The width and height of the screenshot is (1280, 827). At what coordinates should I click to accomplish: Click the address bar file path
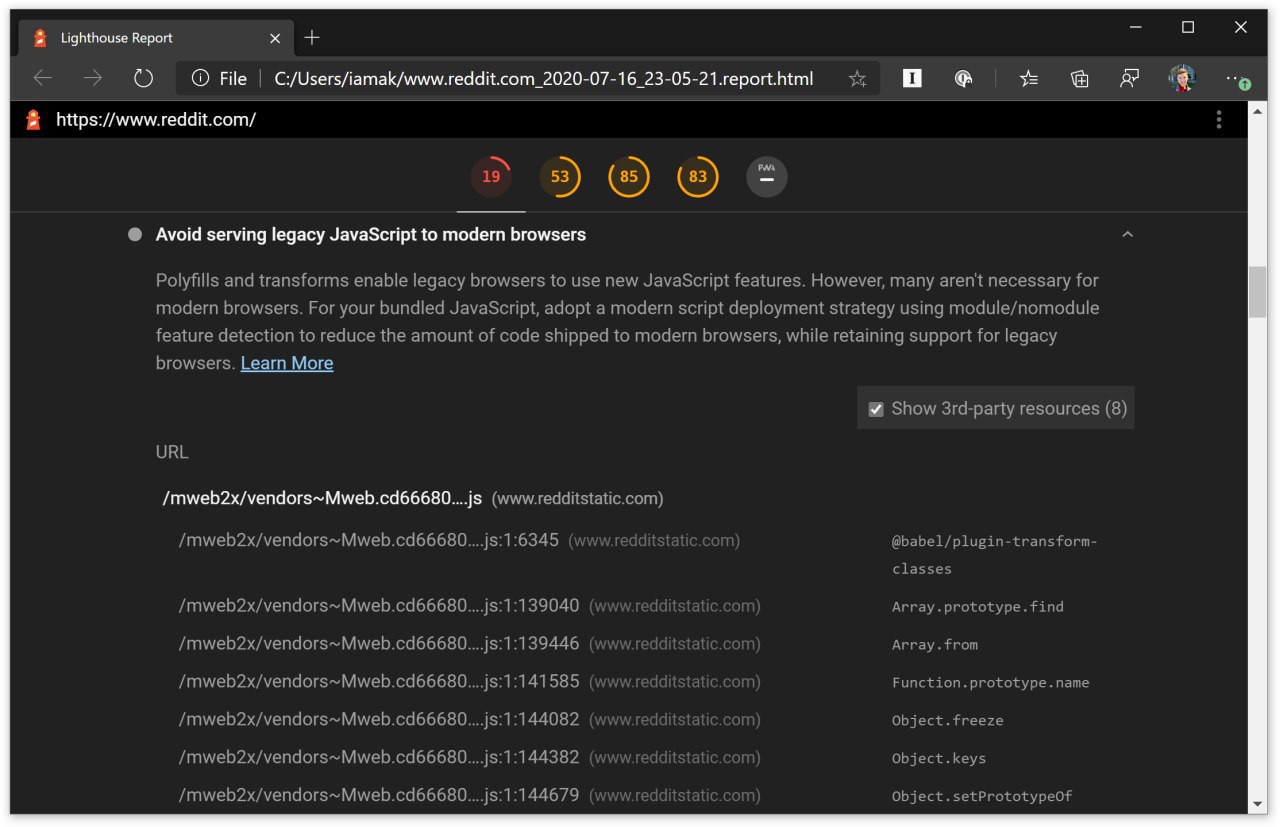(x=544, y=79)
